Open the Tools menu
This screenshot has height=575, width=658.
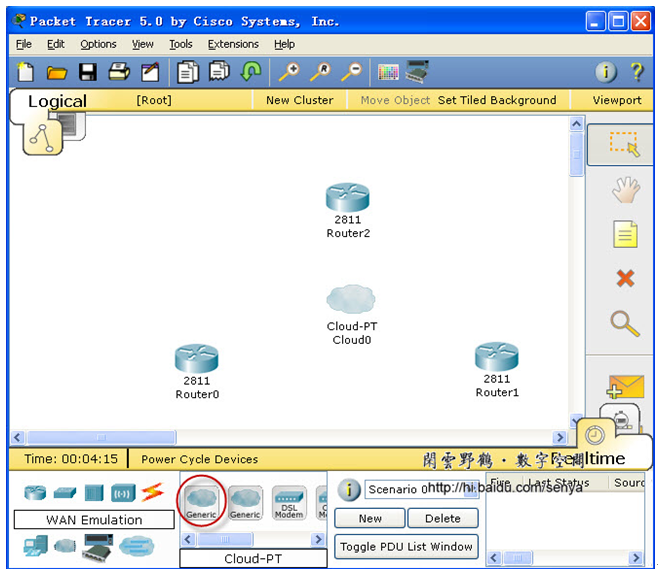[180, 44]
